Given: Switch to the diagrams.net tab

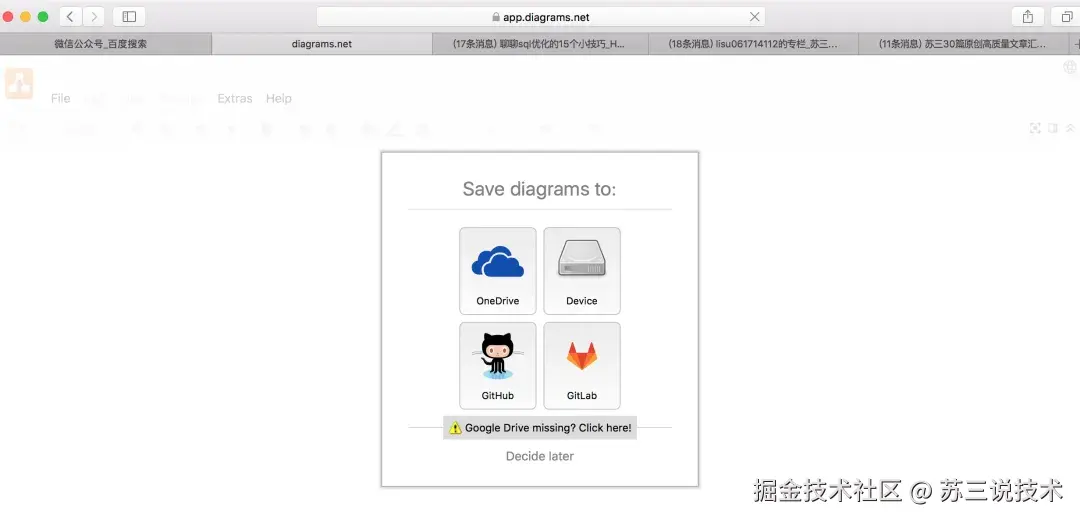Looking at the screenshot, I should [x=322, y=44].
